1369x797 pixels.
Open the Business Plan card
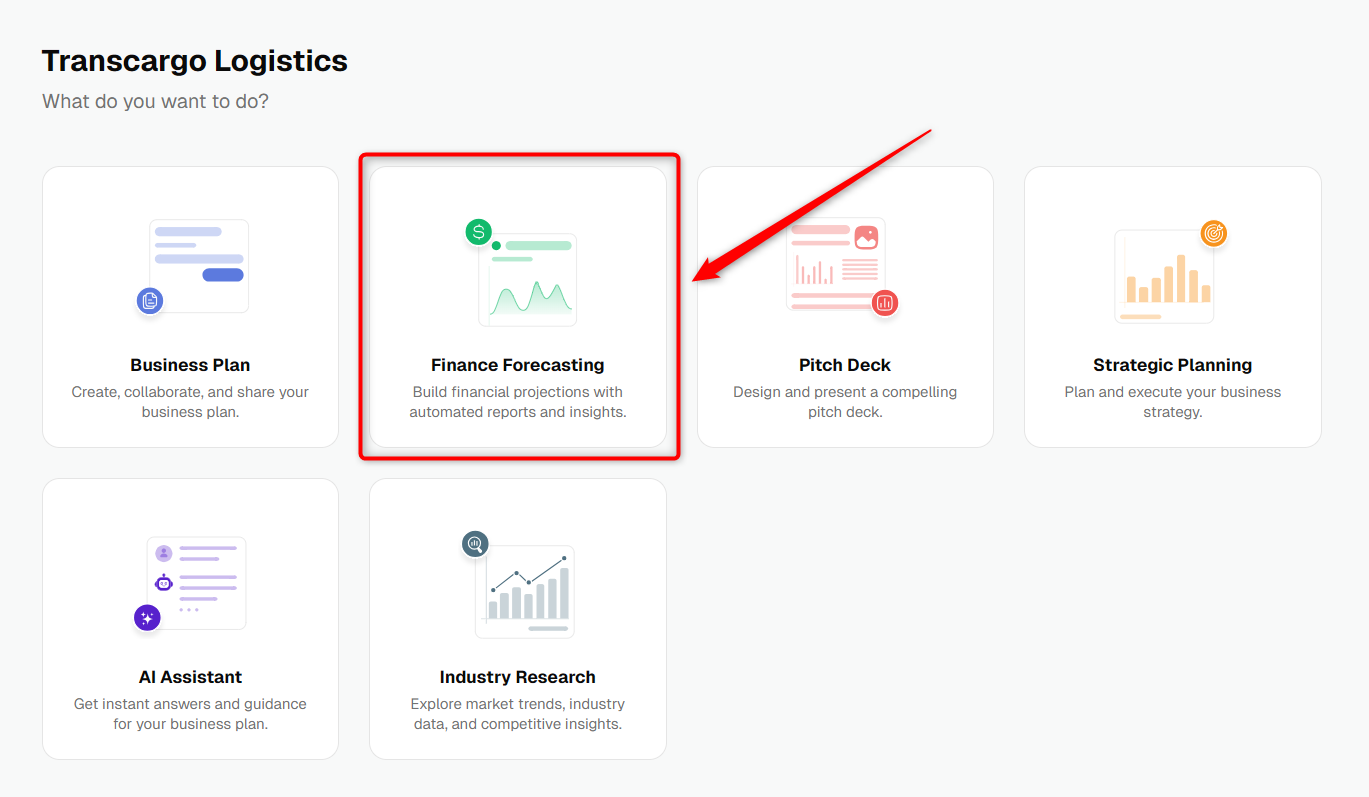(x=190, y=307)
